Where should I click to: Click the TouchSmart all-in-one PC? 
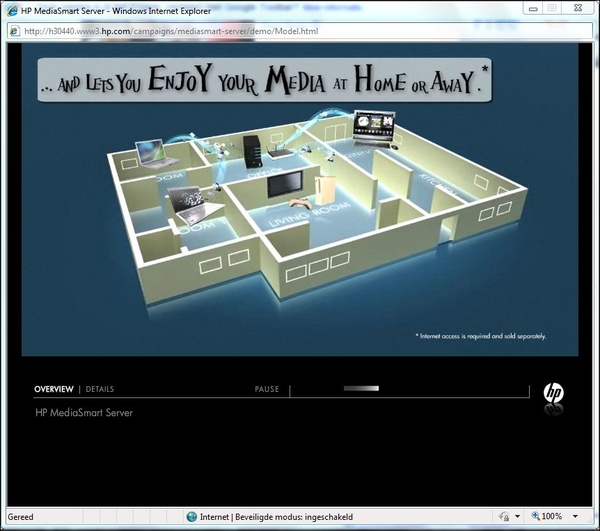[374, 129]
